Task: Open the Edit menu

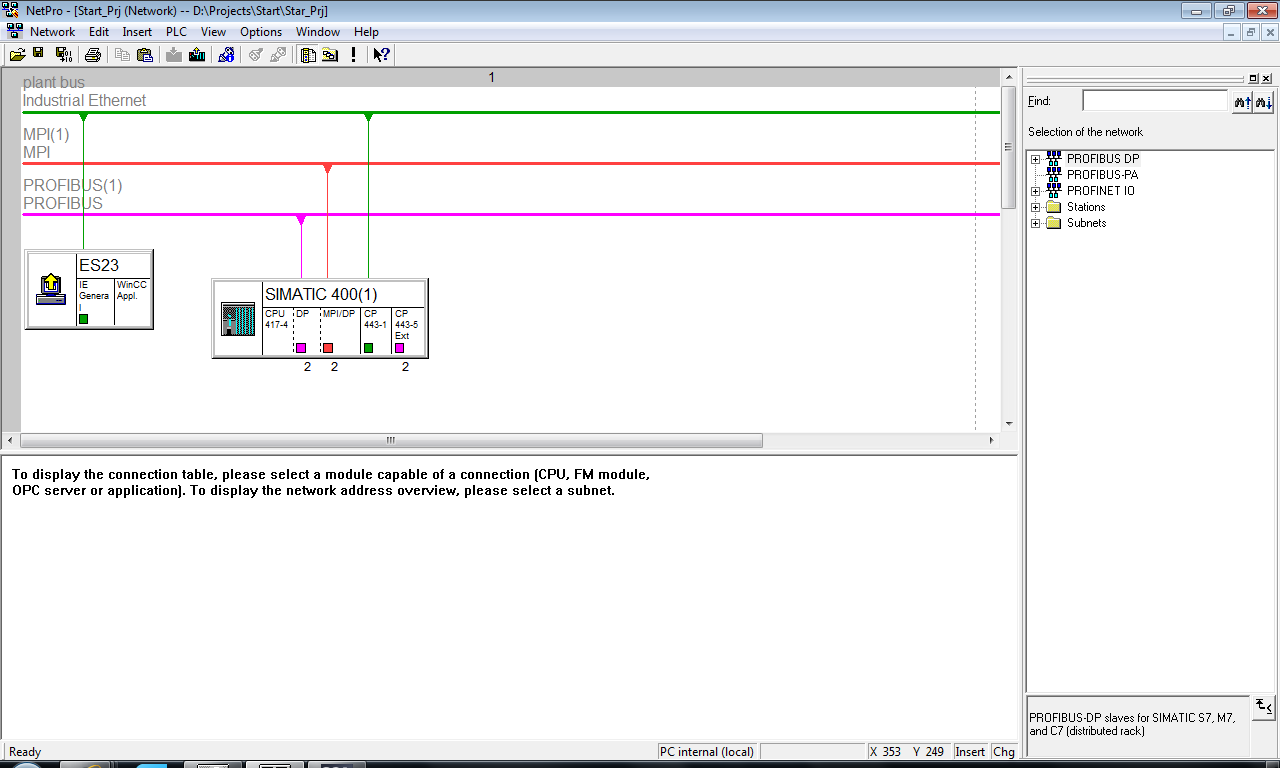Action: pos(99,32)
